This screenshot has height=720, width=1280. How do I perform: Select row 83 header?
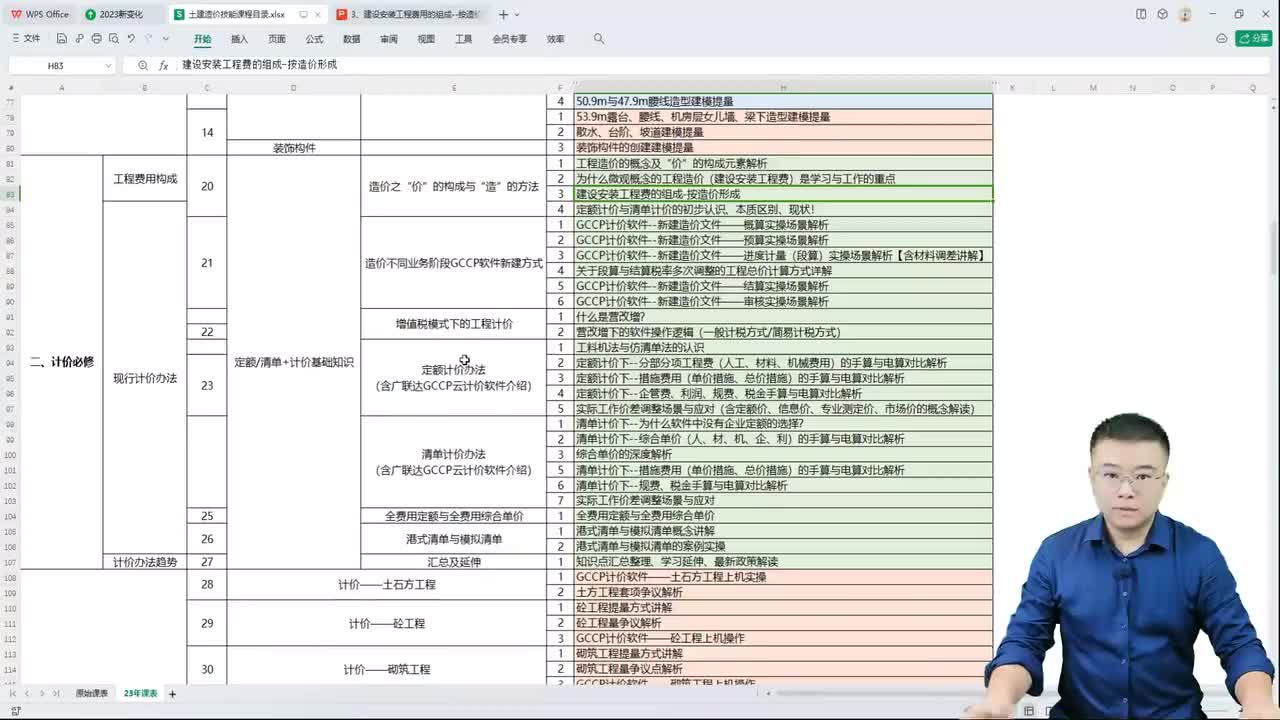(10, 194)
